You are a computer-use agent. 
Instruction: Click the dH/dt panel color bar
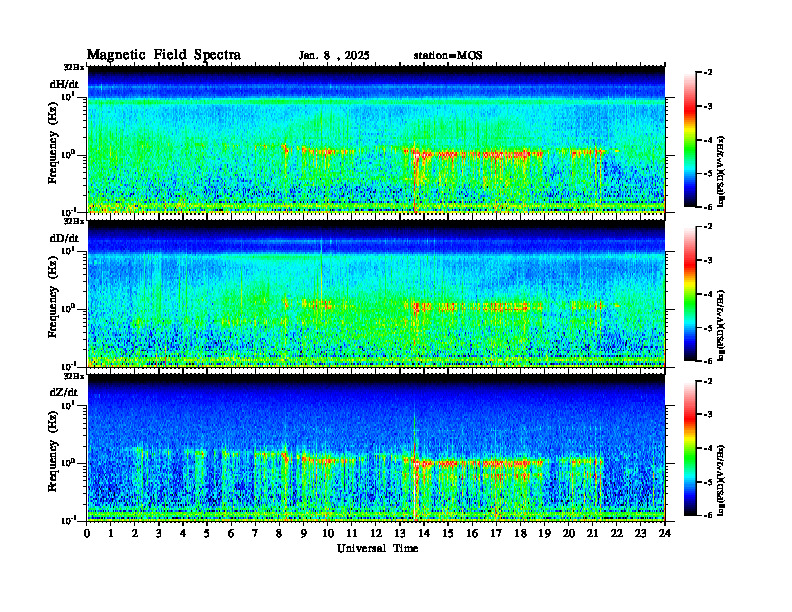tap(689, 140)
